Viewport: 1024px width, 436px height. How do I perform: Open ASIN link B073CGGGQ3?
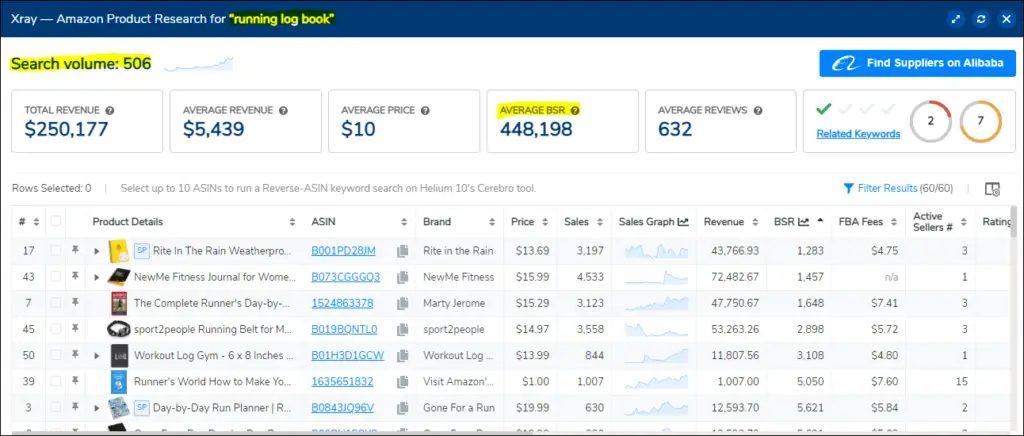pyautogui.click(x=345, y=277)
